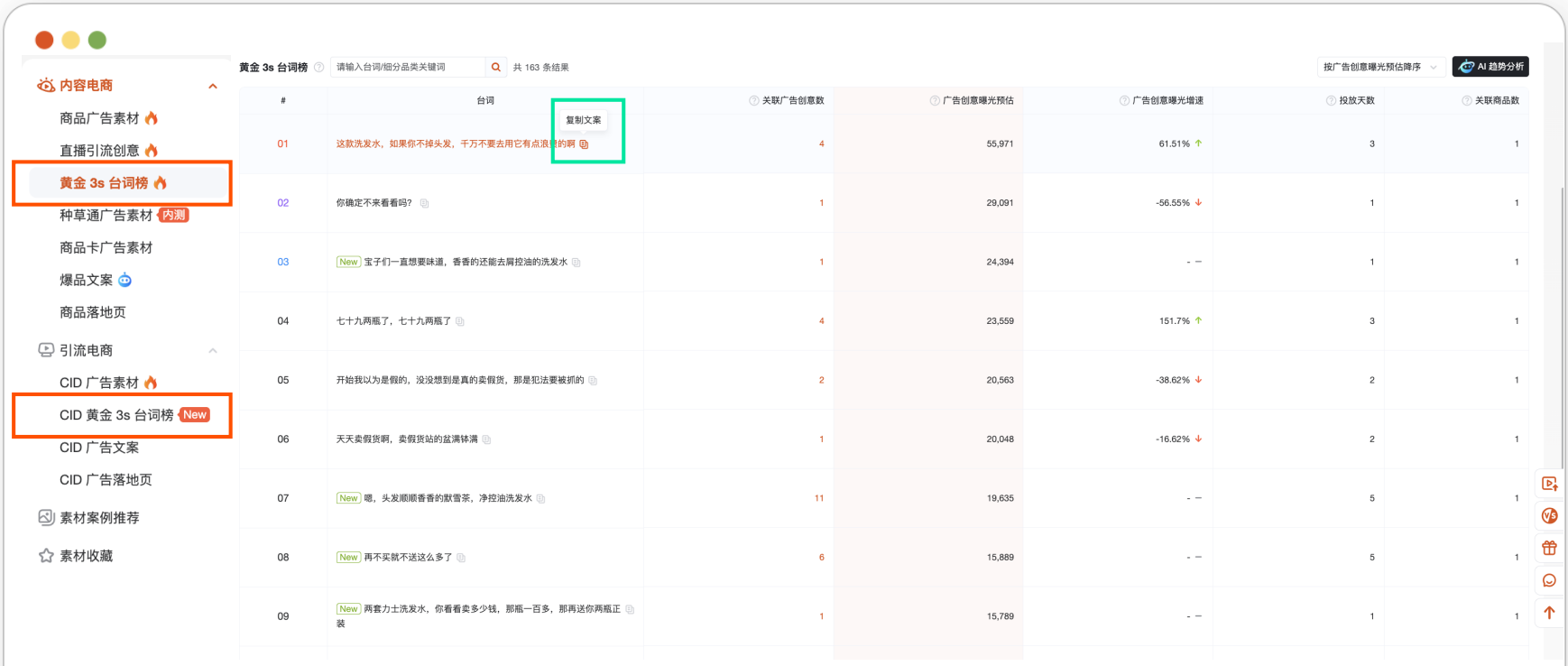Open the VS compare floating icon
Screen dimensions: 1568x666
1549,515
